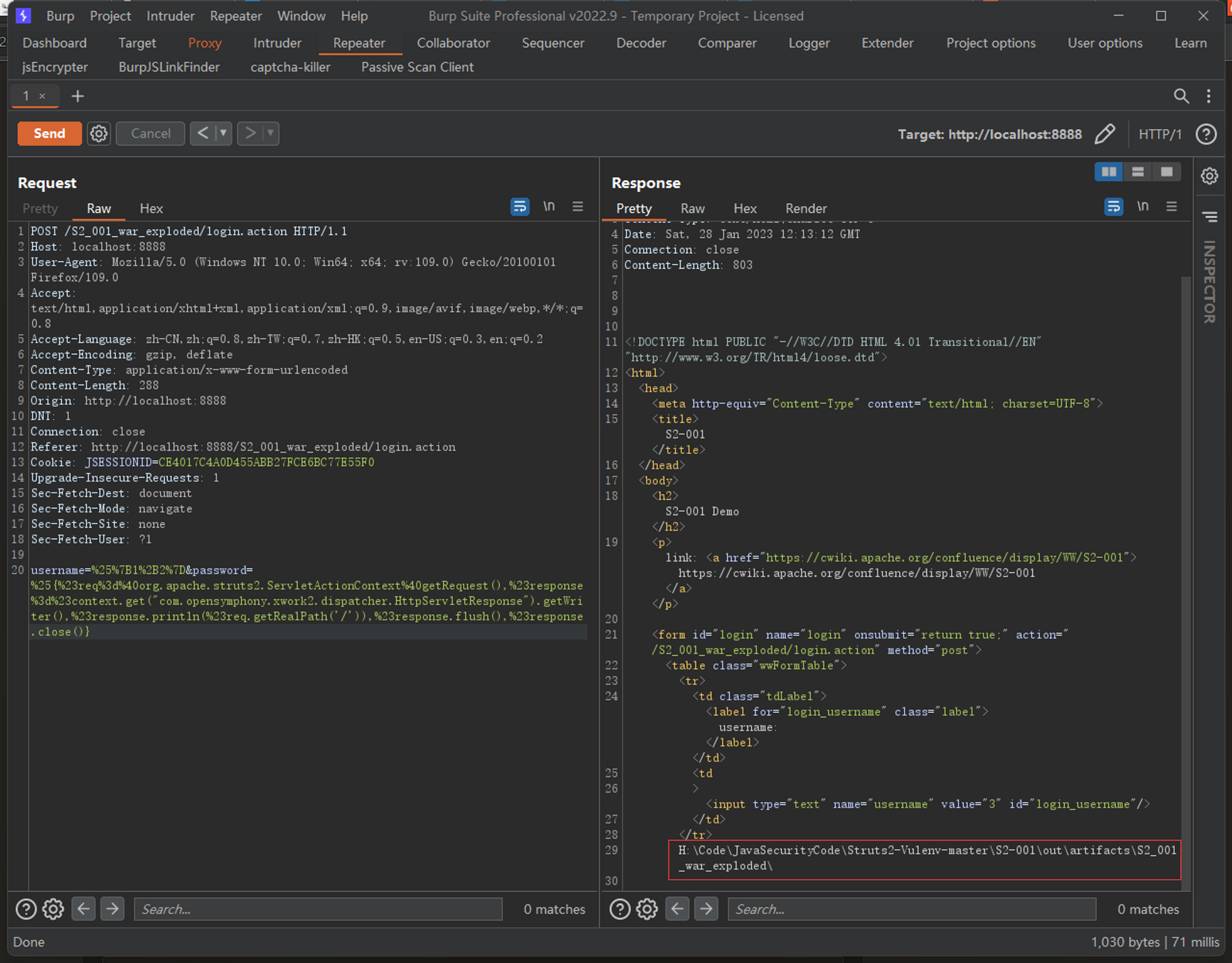Switch to side-by-side layout view

tap(1109, 172)
